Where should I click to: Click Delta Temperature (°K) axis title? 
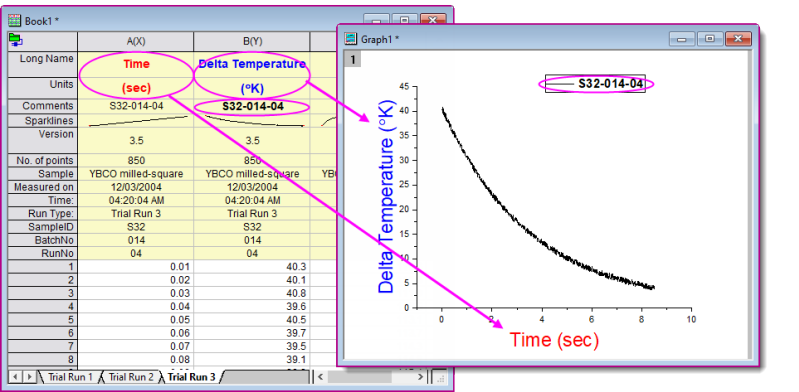386,197
